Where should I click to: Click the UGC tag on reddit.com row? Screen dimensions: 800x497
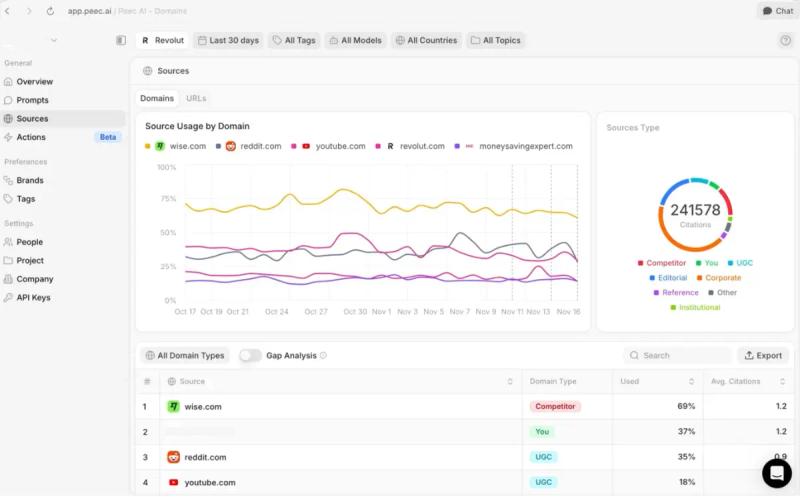point(543,457)
